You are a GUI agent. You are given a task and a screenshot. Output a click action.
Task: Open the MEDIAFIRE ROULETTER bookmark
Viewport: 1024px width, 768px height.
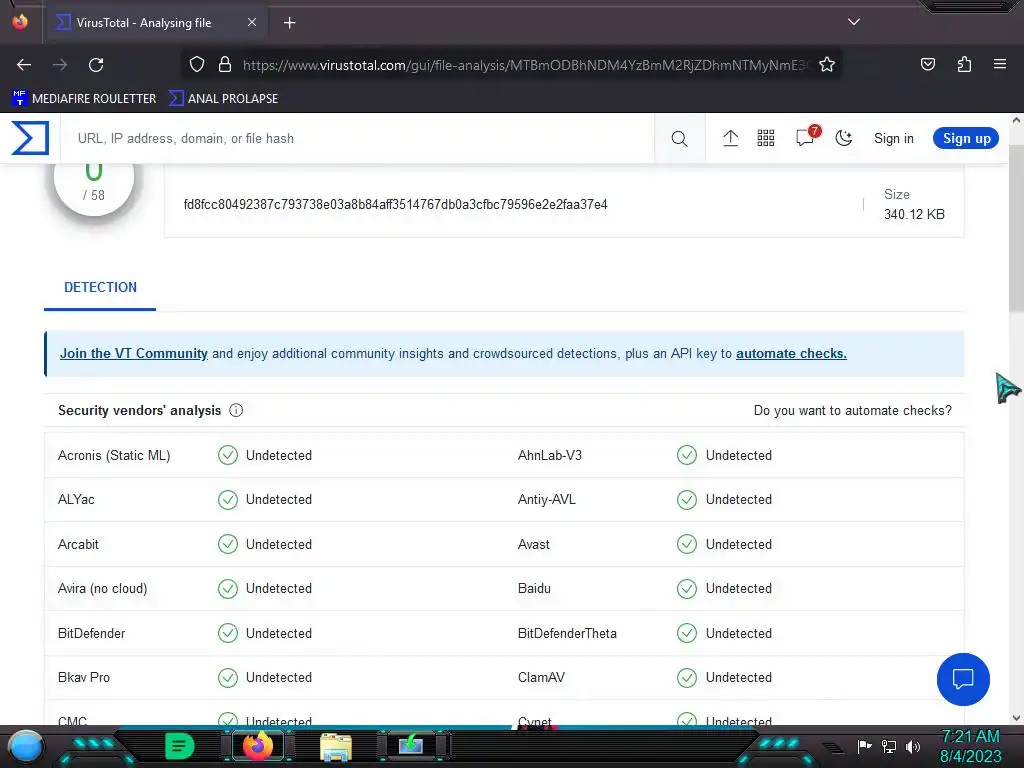(84, 99)
